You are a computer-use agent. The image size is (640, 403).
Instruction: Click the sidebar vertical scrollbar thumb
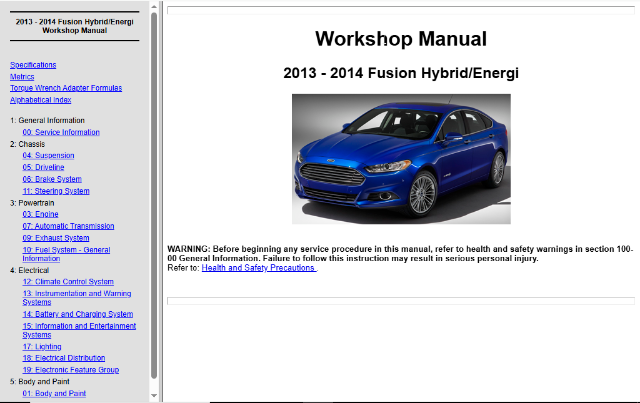tap(154, 195)
